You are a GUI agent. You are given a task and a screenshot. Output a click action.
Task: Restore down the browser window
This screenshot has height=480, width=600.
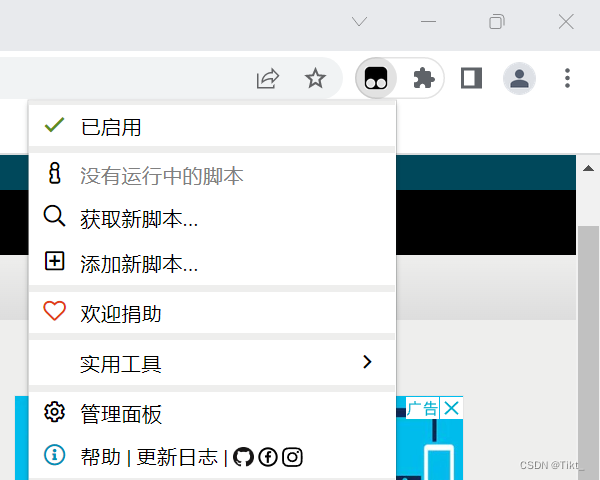tap(497, 21)
